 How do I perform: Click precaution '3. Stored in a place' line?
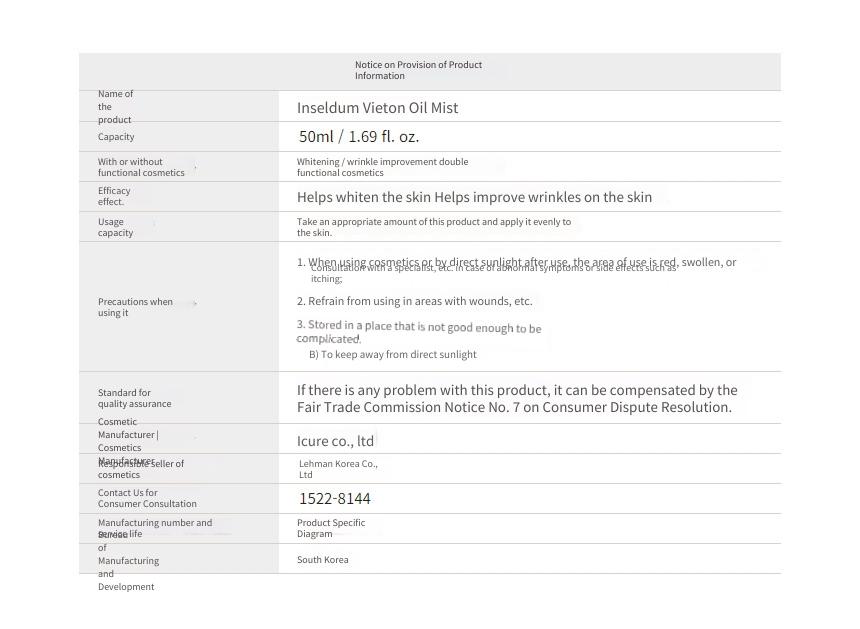(x=419, y=332)
